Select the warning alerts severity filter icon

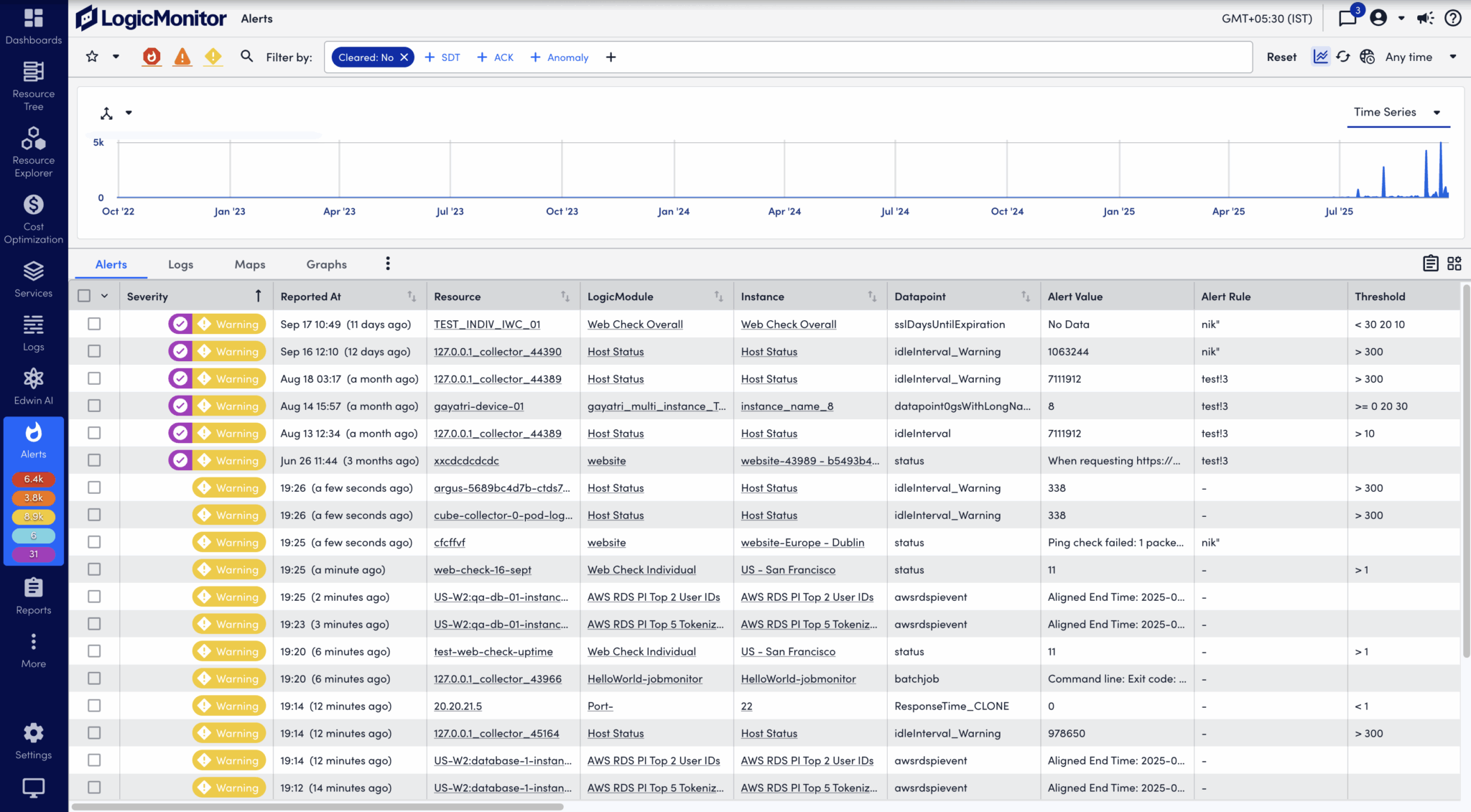click(x=213, y=57)
